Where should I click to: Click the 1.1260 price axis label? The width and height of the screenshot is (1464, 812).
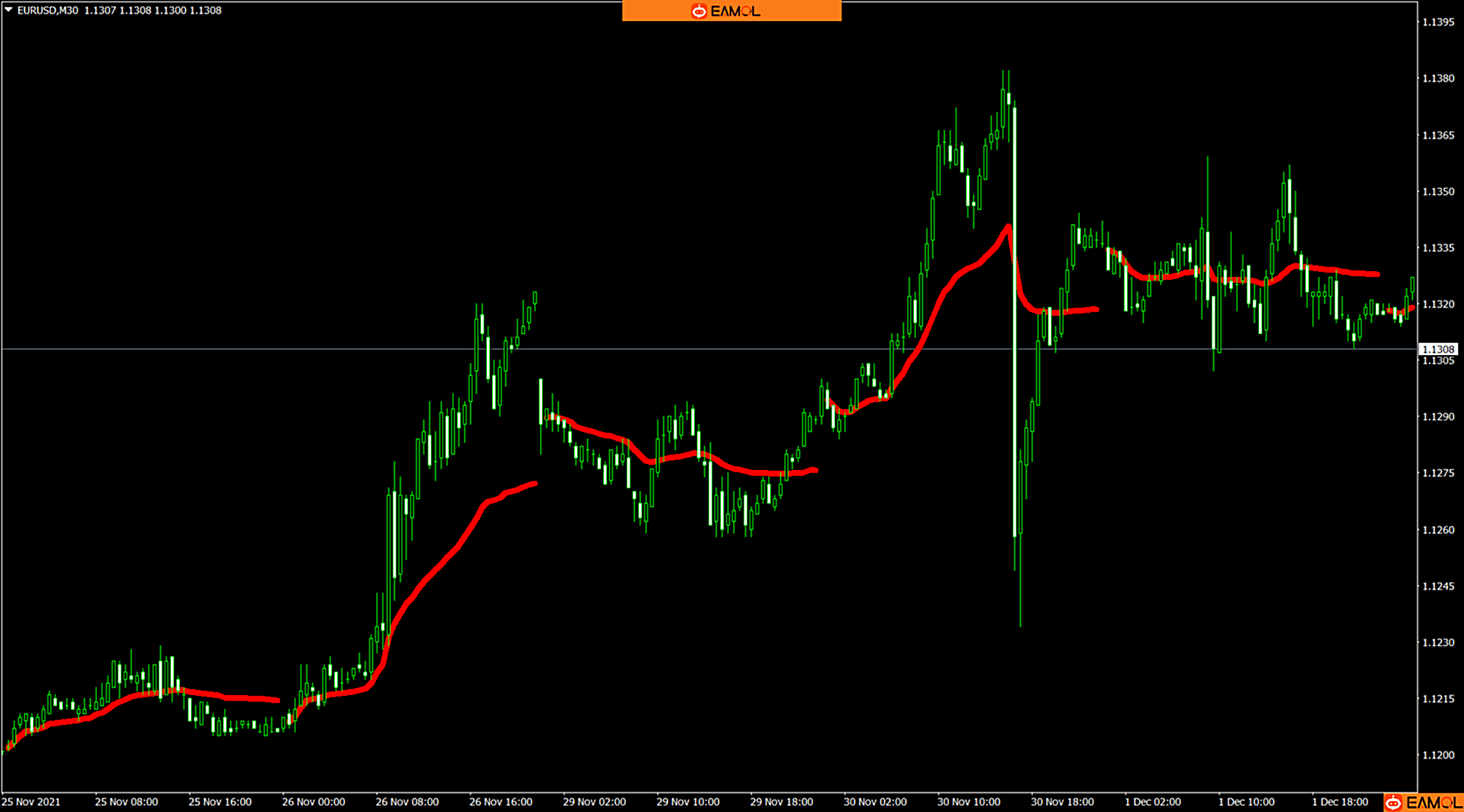pos(1438,530)
